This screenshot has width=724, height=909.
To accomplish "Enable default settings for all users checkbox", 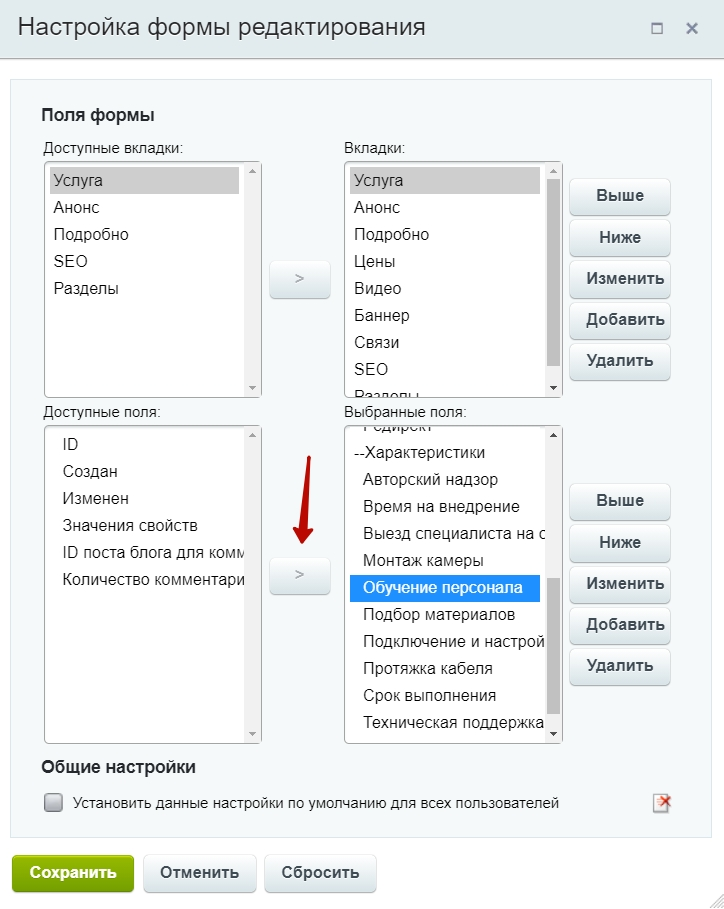I will coord(54,802).
